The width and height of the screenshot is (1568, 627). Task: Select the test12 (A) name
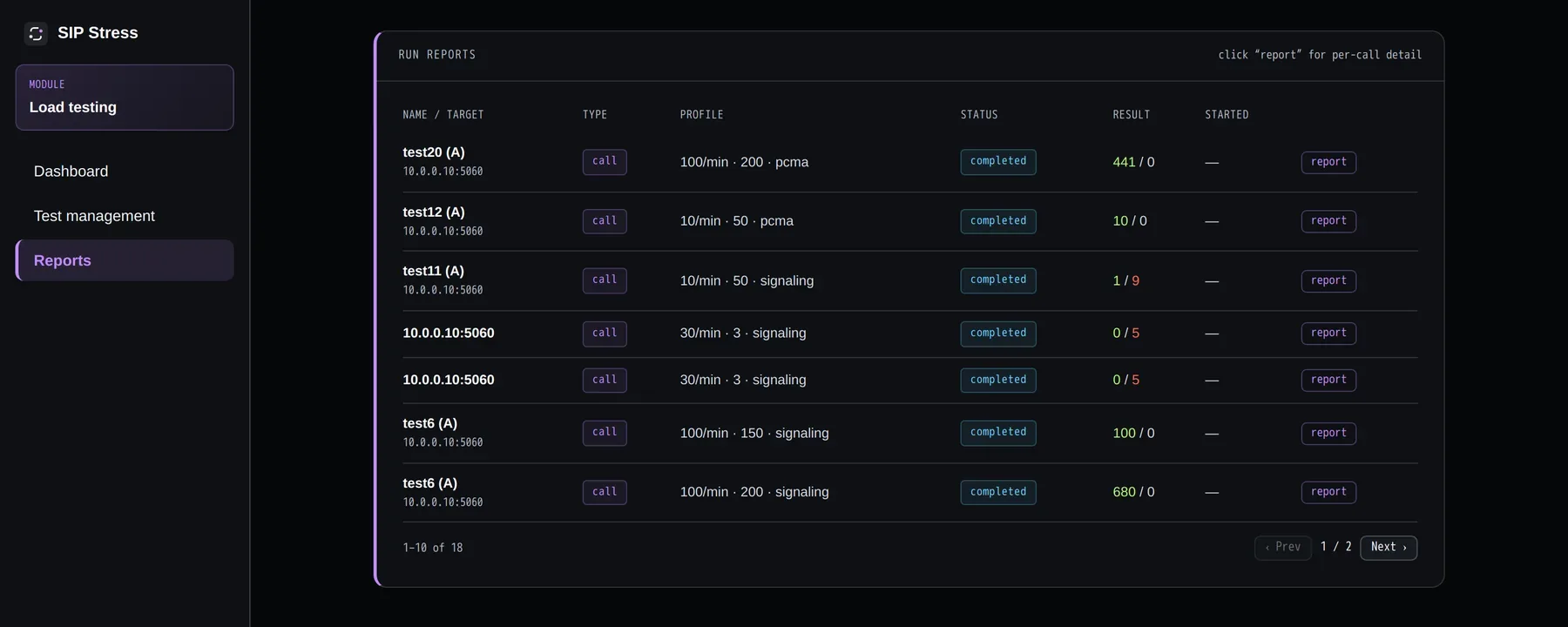point(434,212)
